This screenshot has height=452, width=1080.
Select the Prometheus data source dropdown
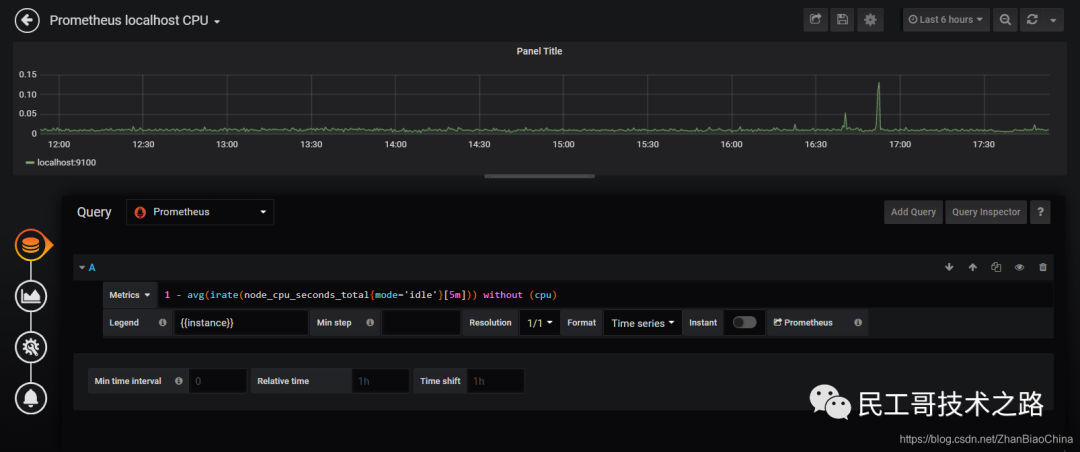200,212
